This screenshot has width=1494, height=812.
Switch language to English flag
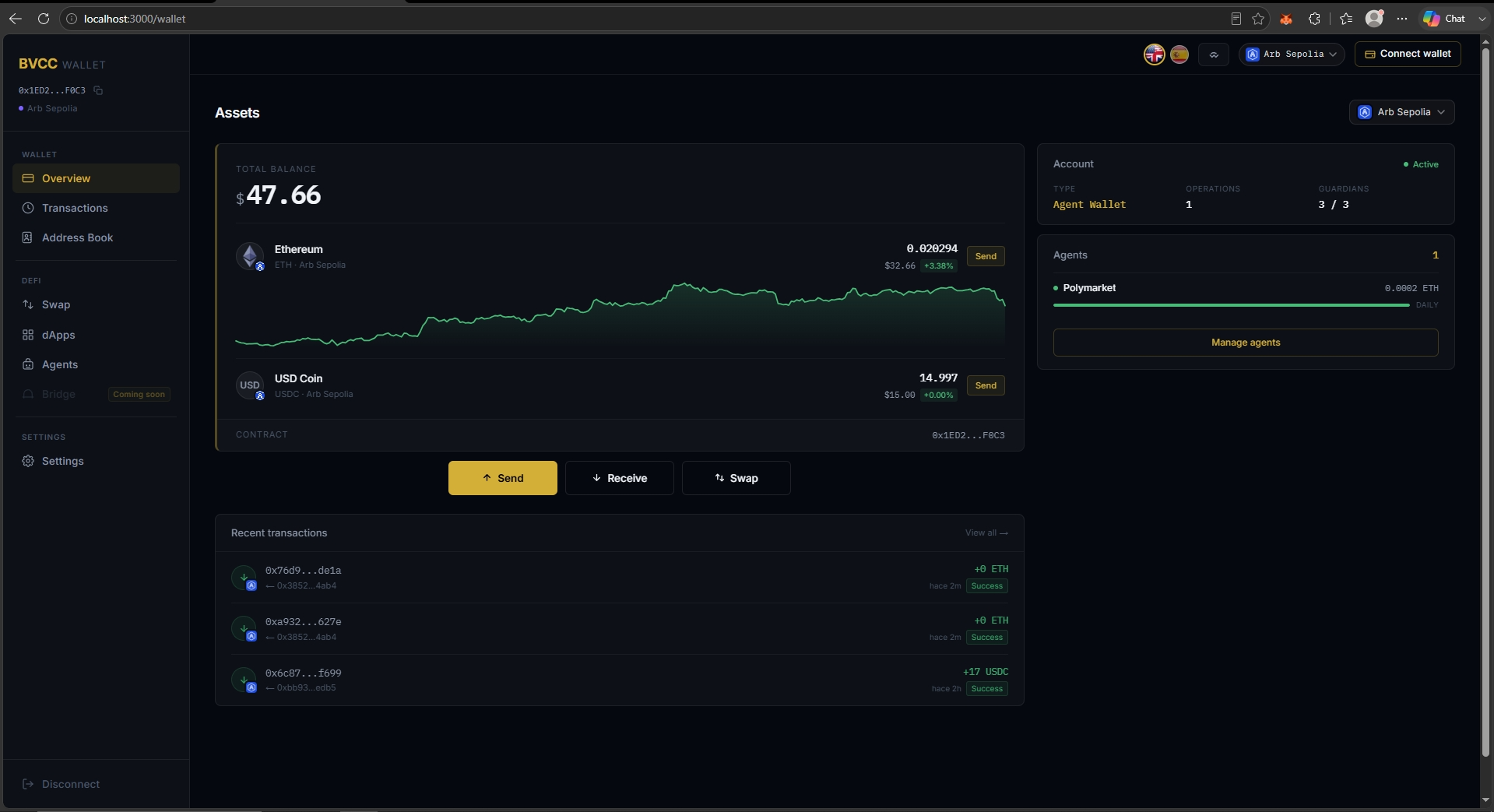(x=1154, y=54)
